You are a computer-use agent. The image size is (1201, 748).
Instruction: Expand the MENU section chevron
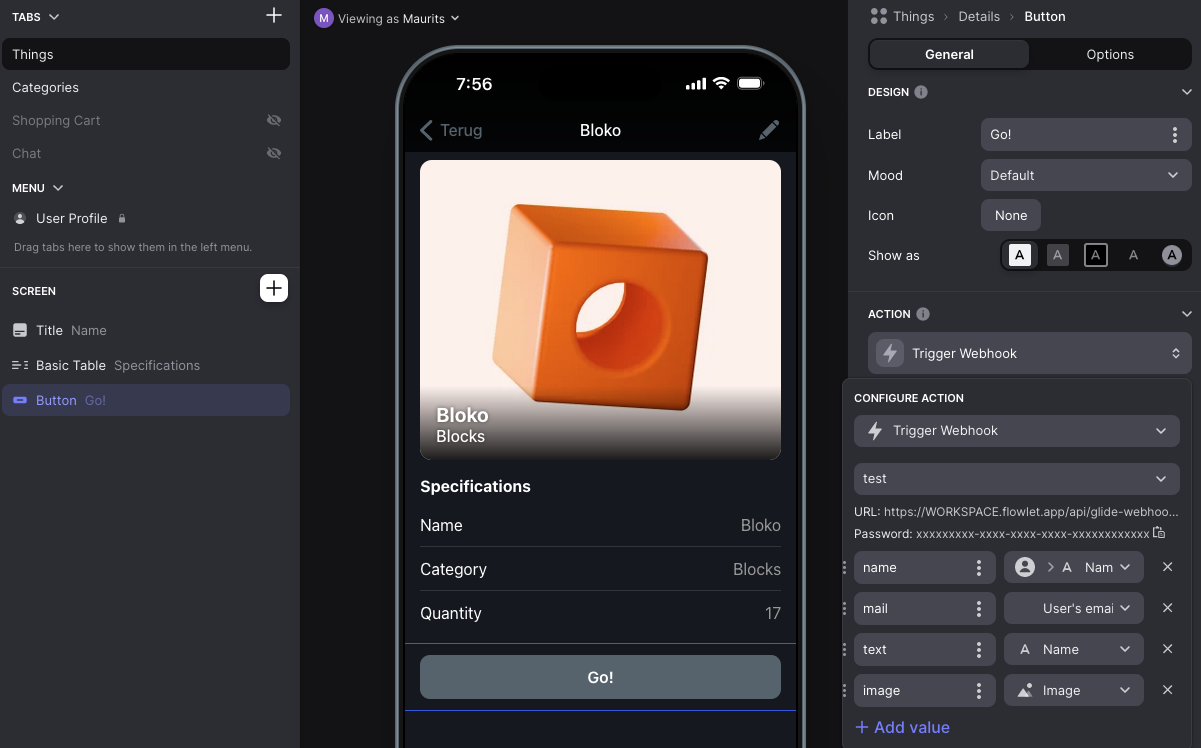tap(58, 188)
